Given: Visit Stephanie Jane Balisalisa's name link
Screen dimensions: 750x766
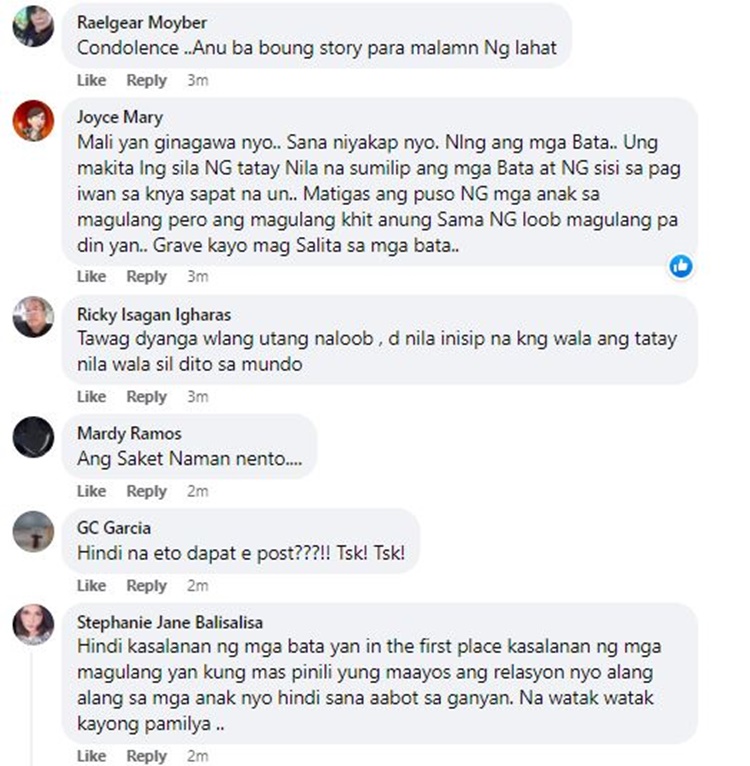Looking at the screenshot, I should [x=170, y=622].
